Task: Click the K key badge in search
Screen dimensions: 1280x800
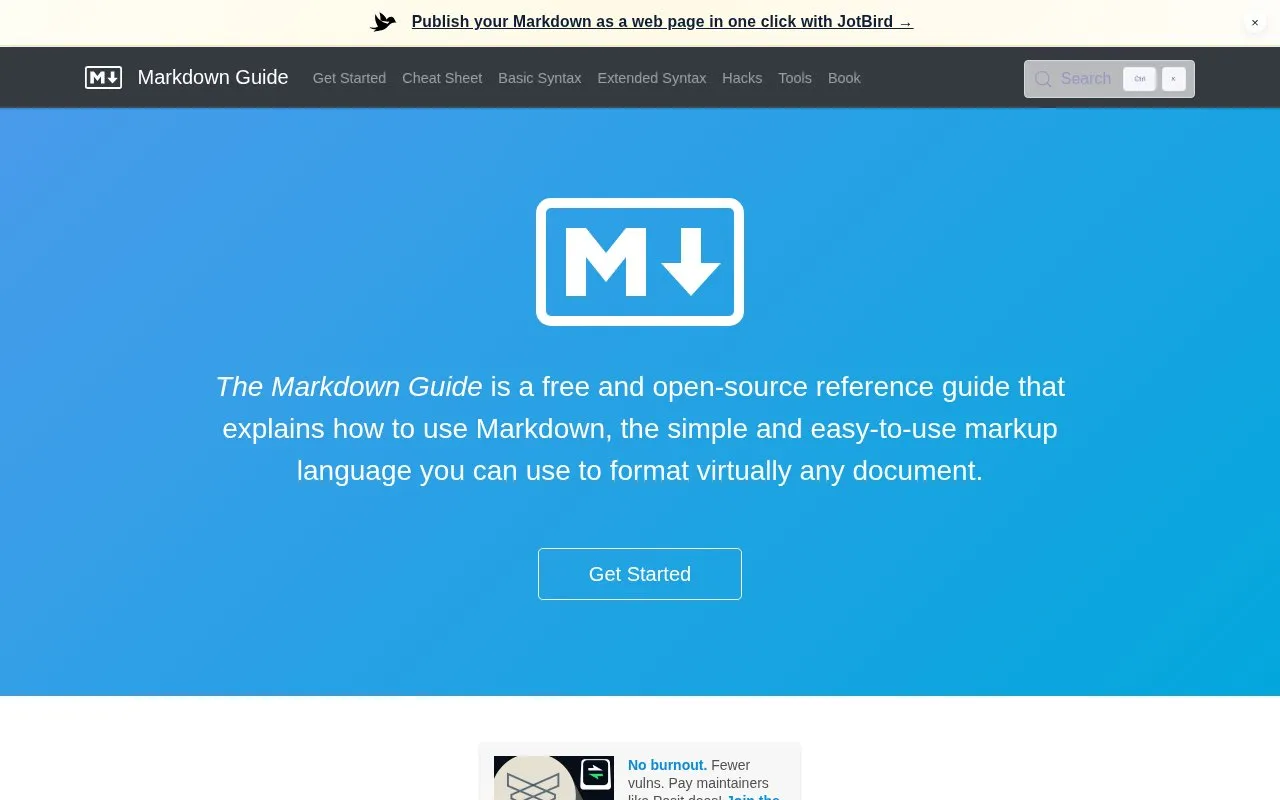Action: coord(1174,79)
